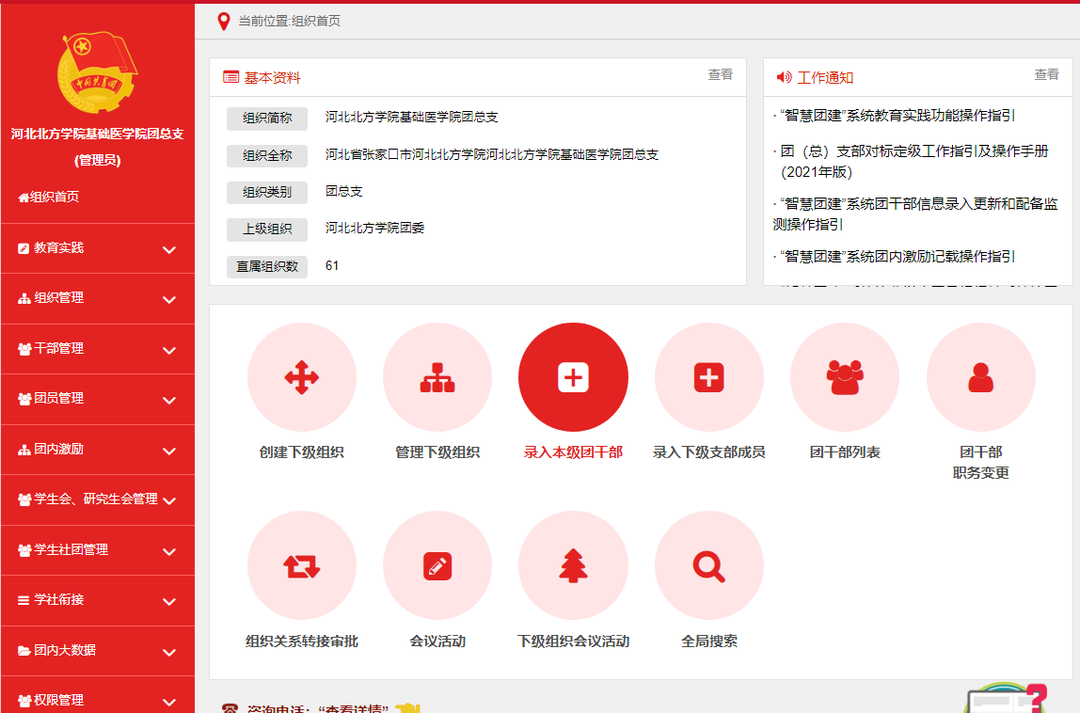Expand 组织管理 chevron arrow
This screenshot has height=713, width=1080.
(x=169, y=300)
